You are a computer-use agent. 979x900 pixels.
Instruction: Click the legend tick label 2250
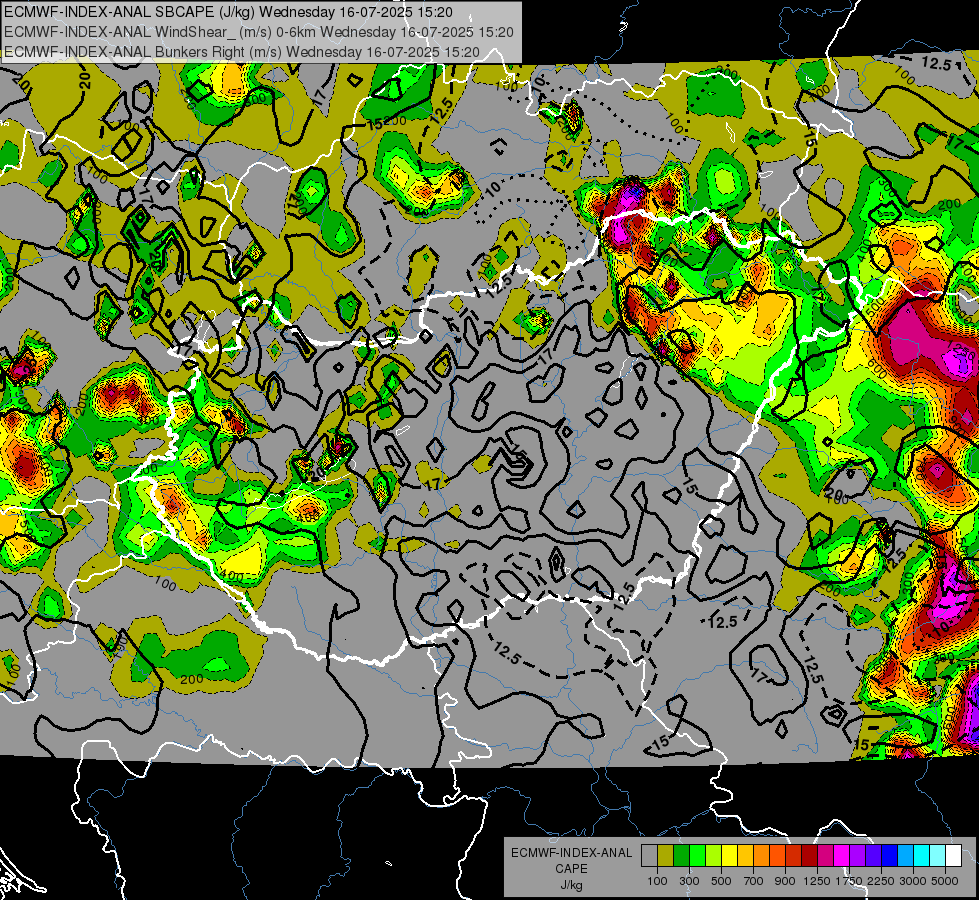click(x=881, y=881)
